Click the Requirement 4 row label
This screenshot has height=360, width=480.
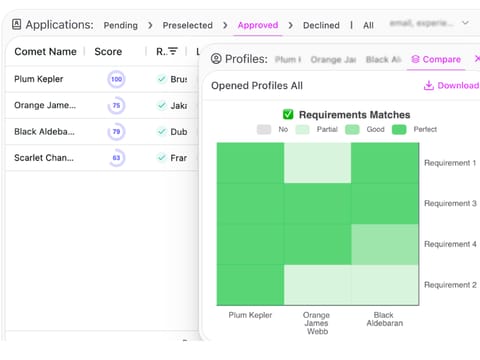point(450,244)
